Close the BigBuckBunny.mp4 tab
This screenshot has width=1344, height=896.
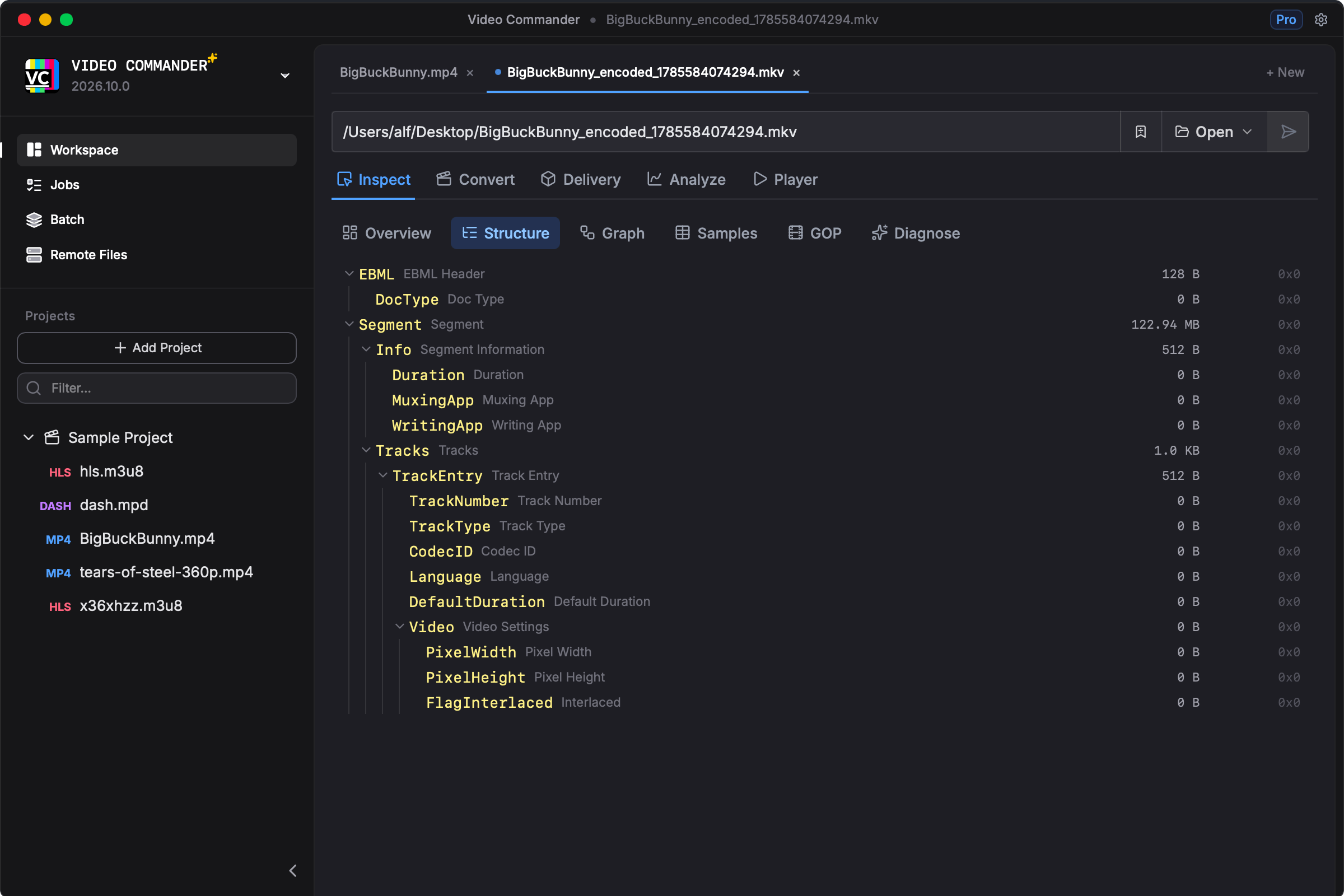tap(470, 73)
